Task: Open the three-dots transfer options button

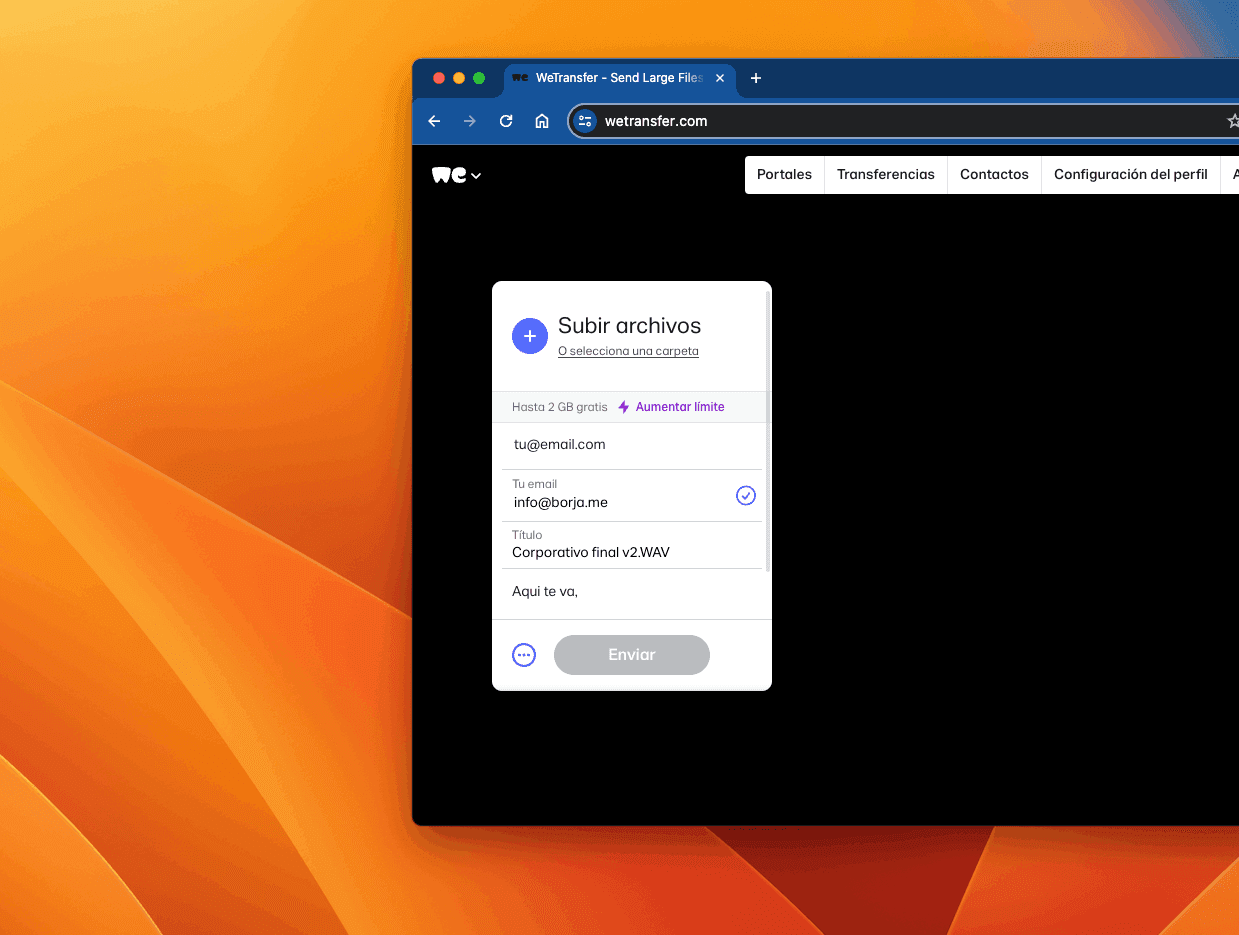Action: [x=524, y=655]
